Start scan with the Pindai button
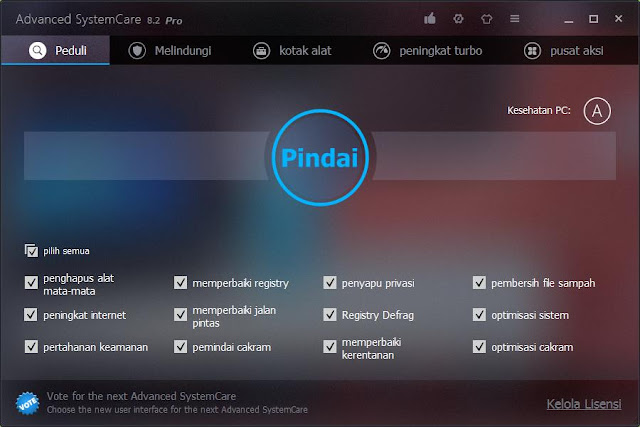The width and height of the screenshot is (640, 427). [320, 157]
